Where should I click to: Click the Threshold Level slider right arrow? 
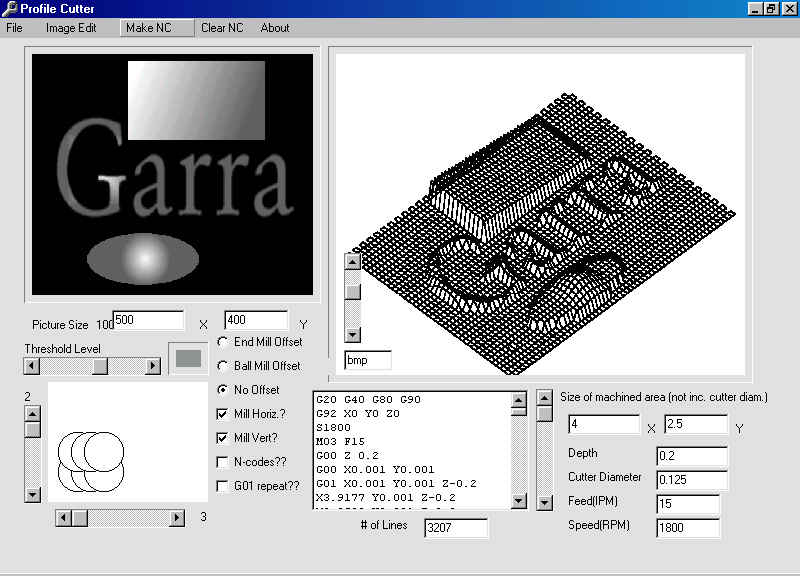coord(152,367)
